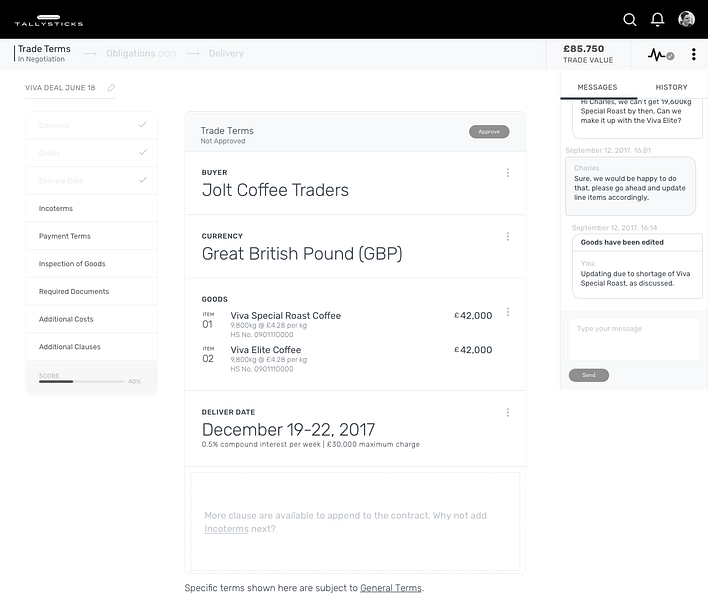
Task: Select the completed Goods sidebar item
Action: click(92, 153)
